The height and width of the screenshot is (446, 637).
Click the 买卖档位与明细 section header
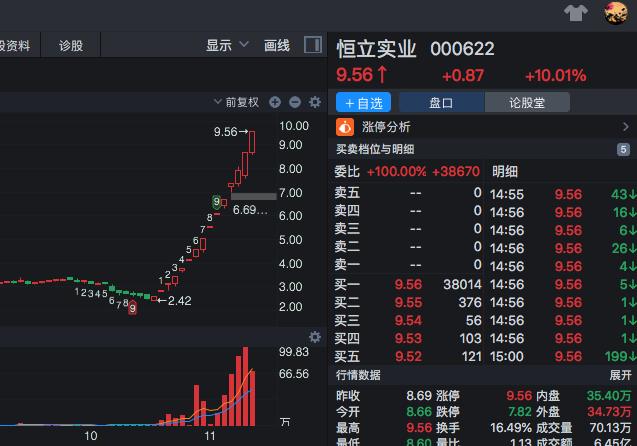pyautogui.click(x=375, y=149)
